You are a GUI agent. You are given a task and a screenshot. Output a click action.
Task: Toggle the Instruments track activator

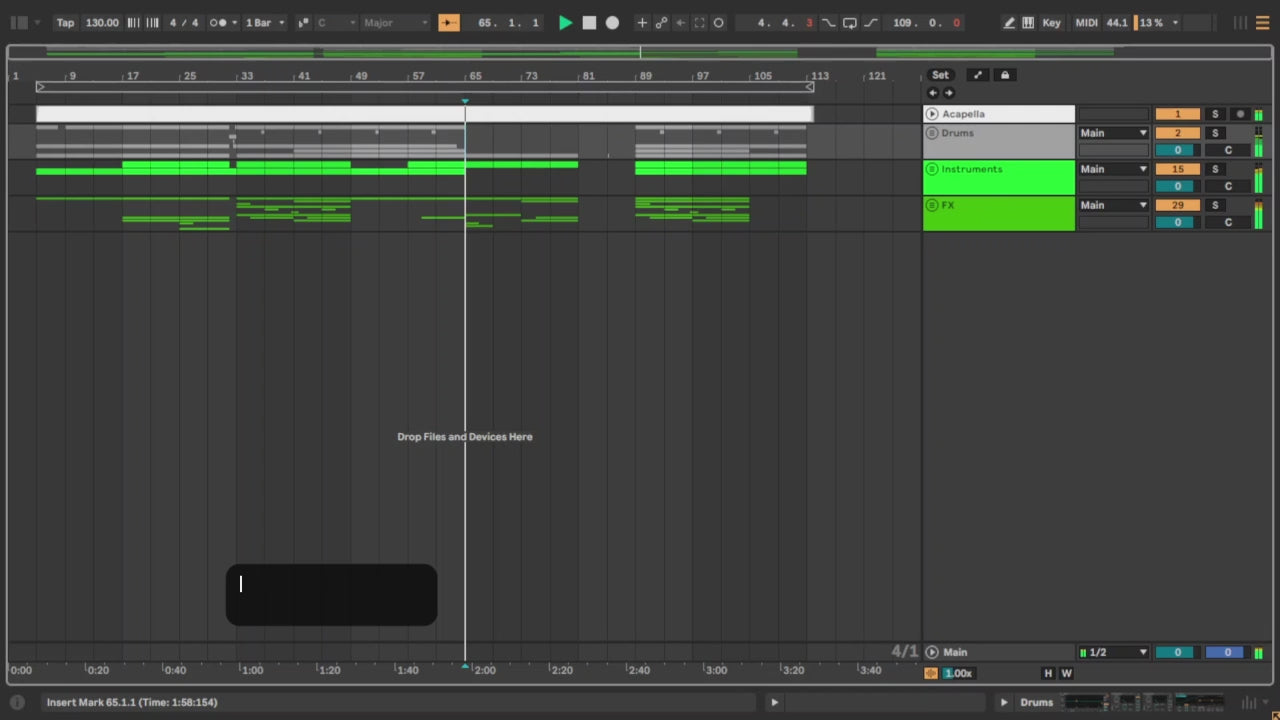(1177, 169)
